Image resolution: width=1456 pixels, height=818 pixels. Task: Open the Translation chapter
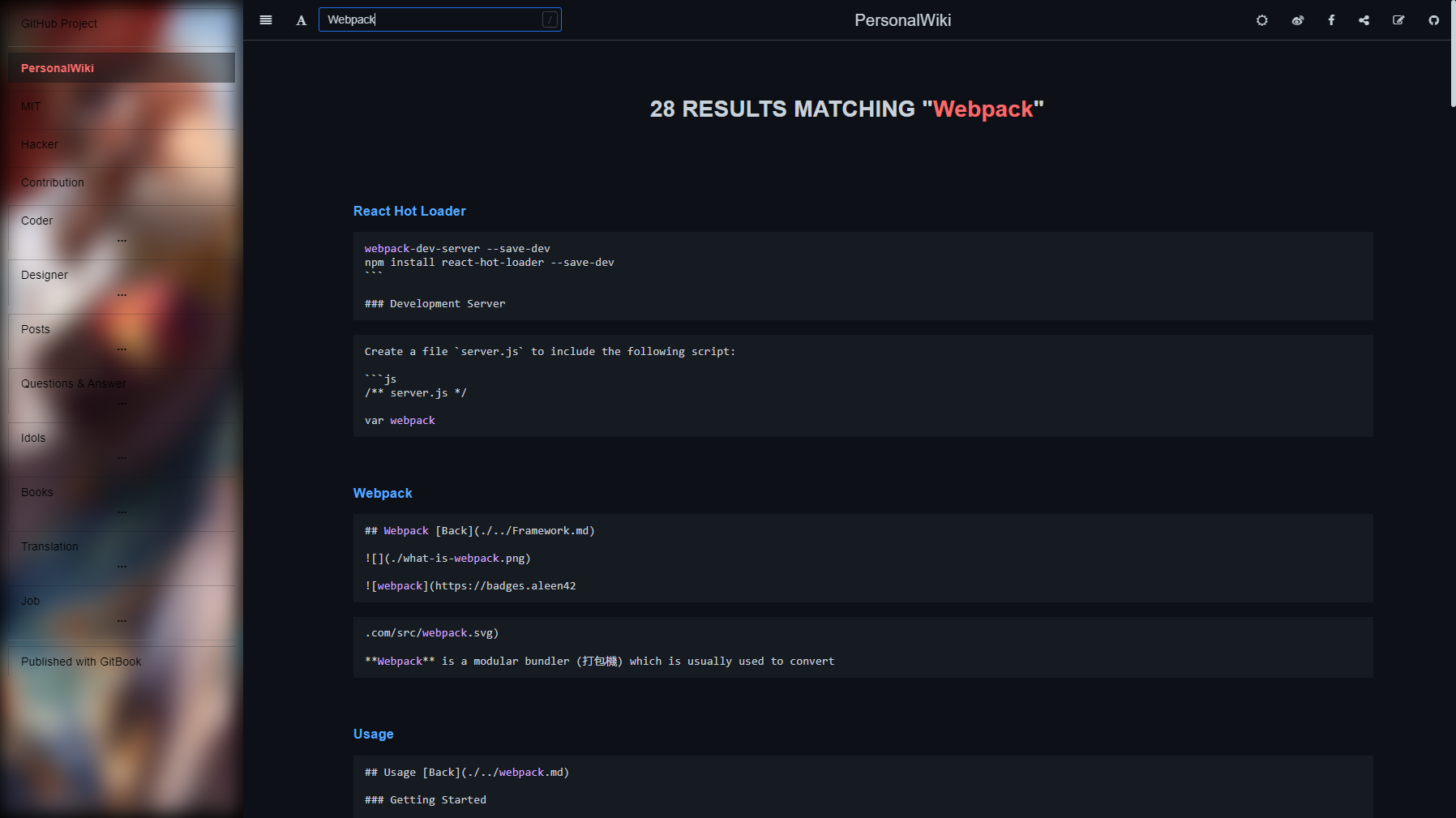(x=50, y=546)
